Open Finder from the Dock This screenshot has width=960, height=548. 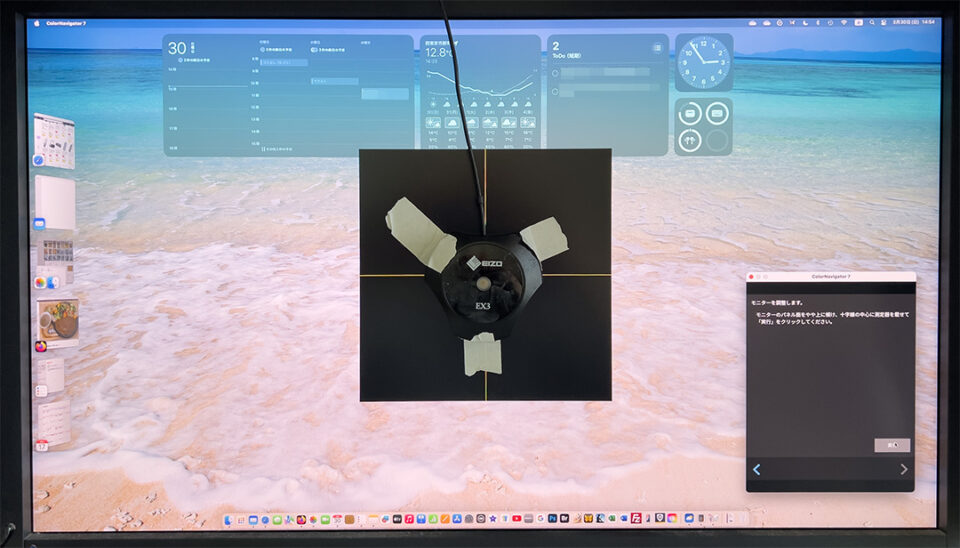pos(229,519)
